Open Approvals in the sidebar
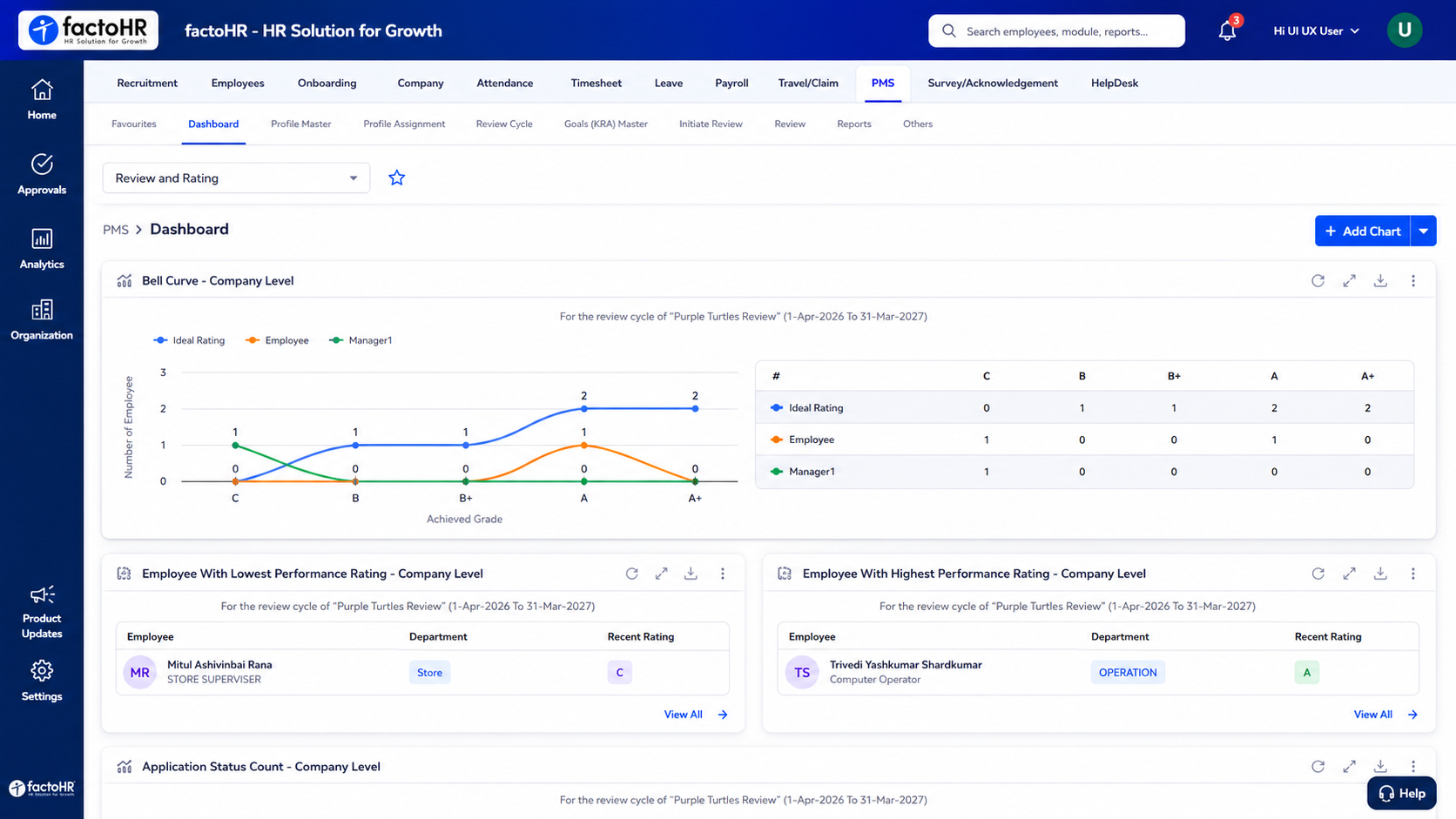The image size is (1456, 819). [42, 174]
